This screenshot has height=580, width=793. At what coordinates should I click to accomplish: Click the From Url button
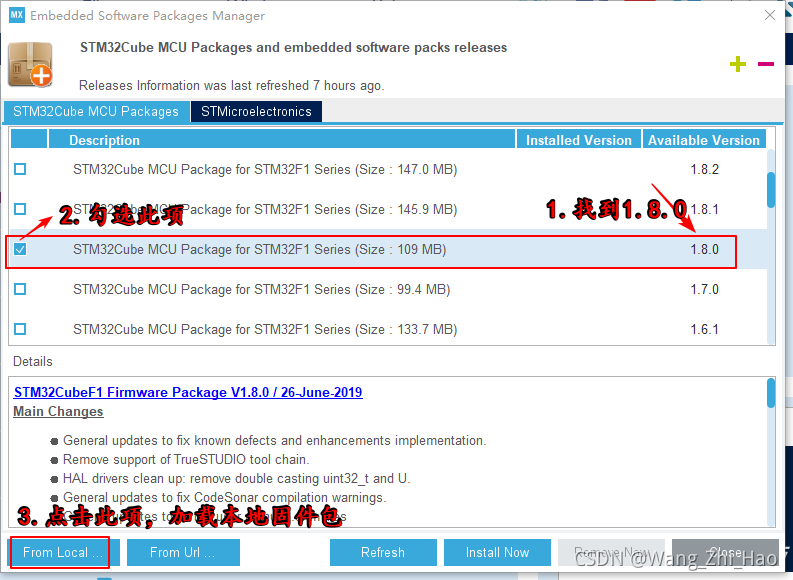183,552
